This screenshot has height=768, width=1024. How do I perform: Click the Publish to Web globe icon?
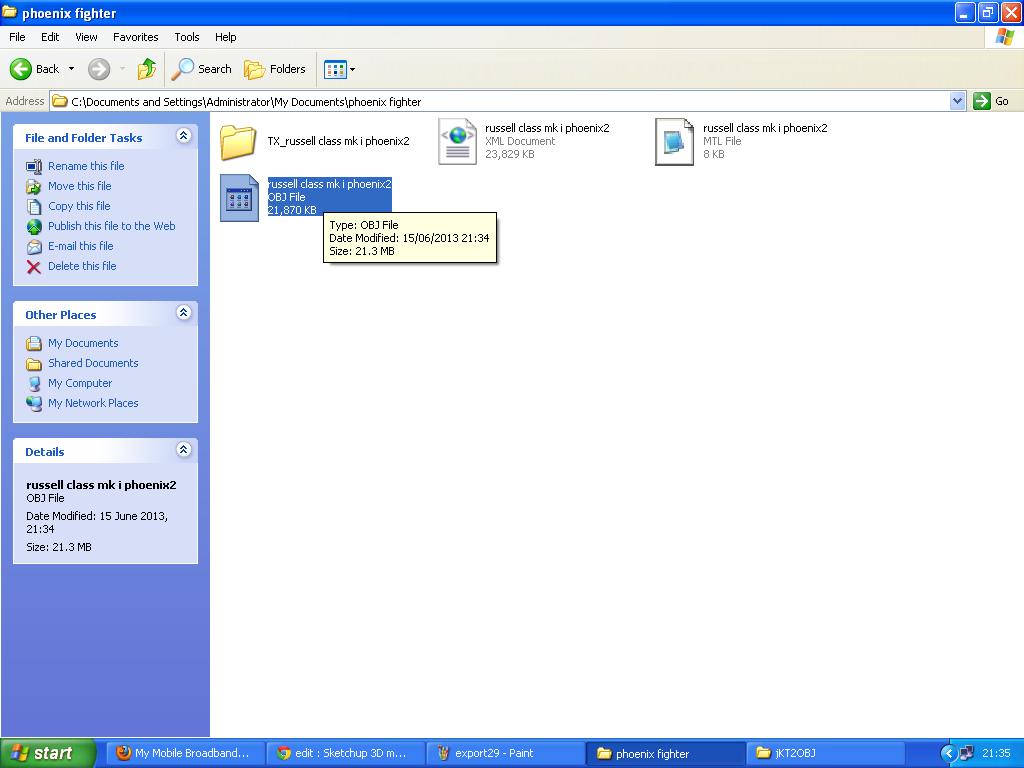[x=34, y=227]
